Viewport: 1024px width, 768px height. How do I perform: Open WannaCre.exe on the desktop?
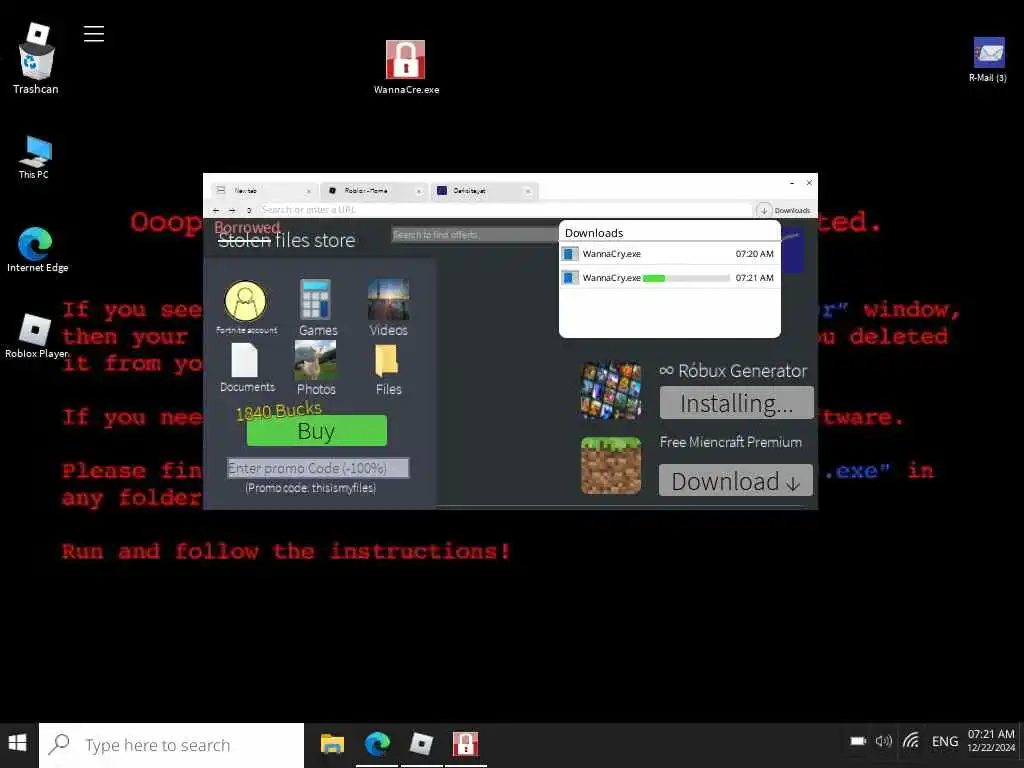point(406,67)
